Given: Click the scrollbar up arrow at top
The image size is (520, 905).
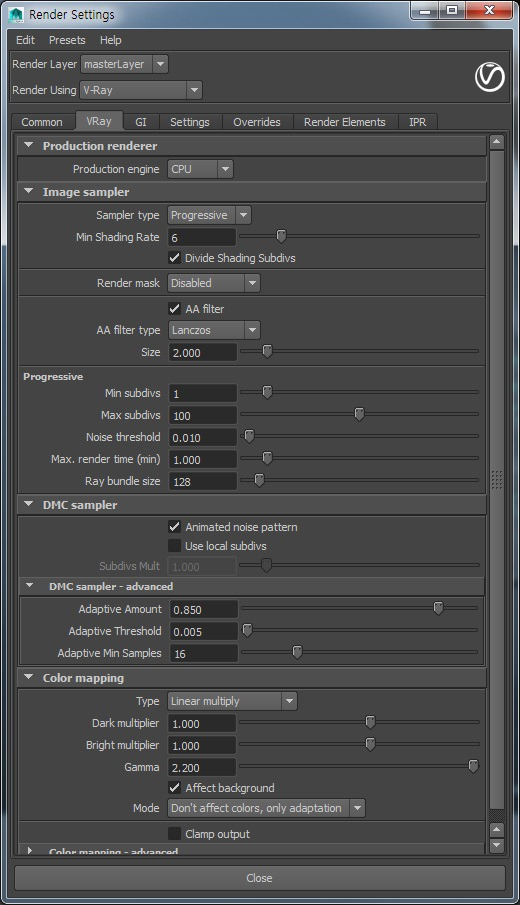Looking at the screenshot, I should click(496, 142).
